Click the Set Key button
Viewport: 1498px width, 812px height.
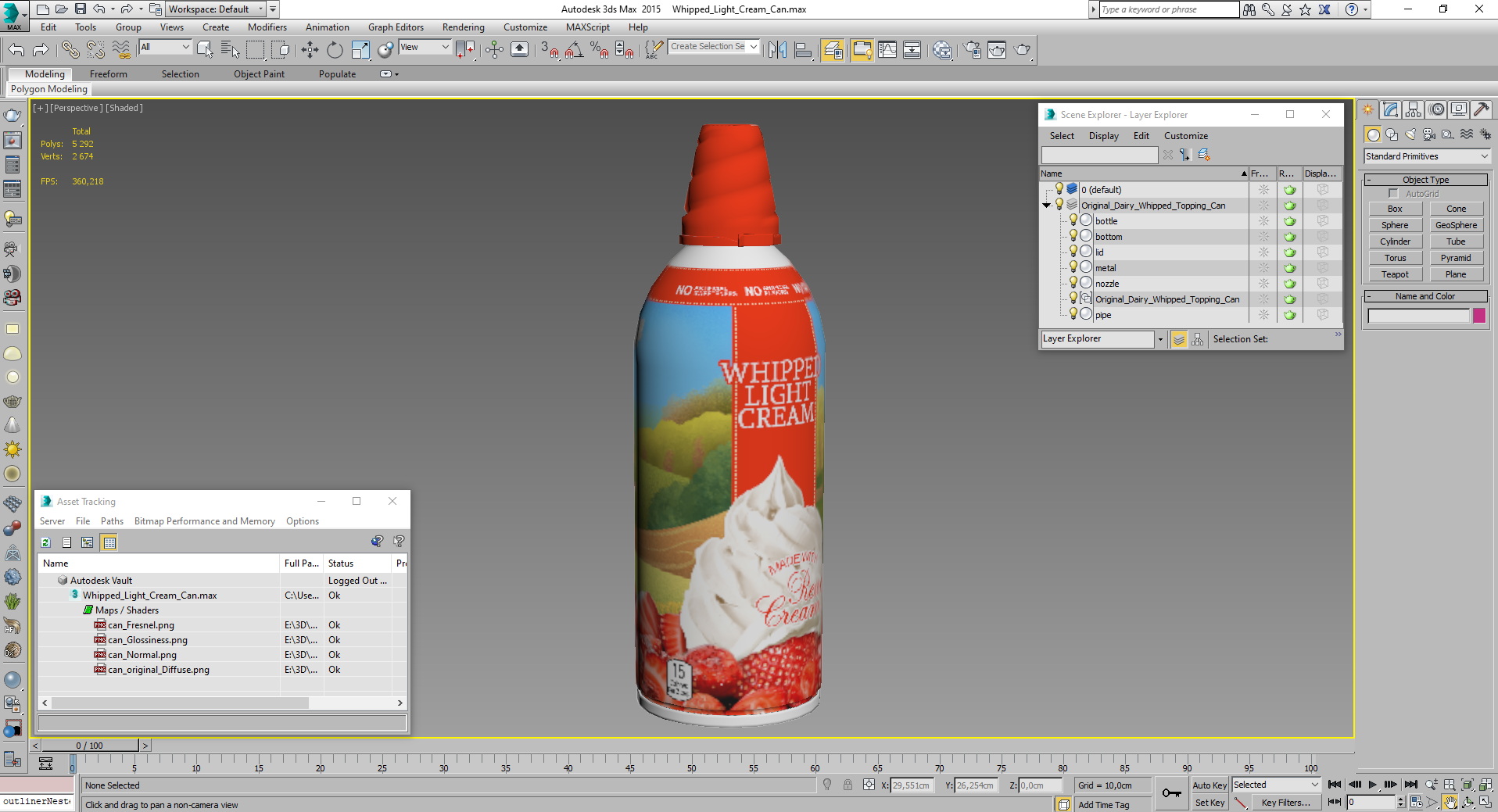(x=1210, y=803)
